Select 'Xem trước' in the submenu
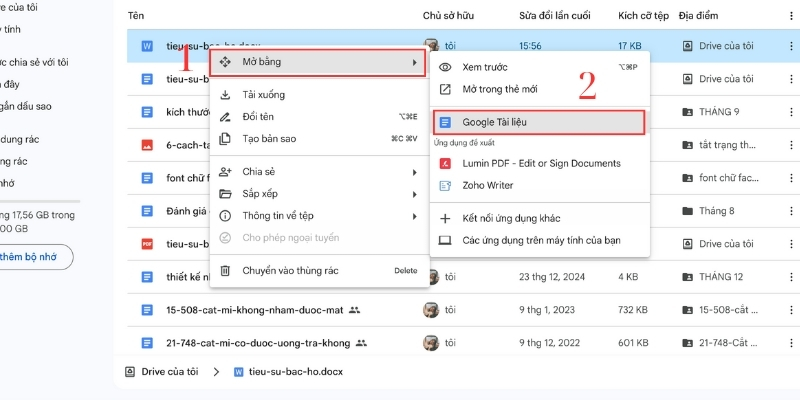This screenshot has width=800, height=400. coord(540,67)
